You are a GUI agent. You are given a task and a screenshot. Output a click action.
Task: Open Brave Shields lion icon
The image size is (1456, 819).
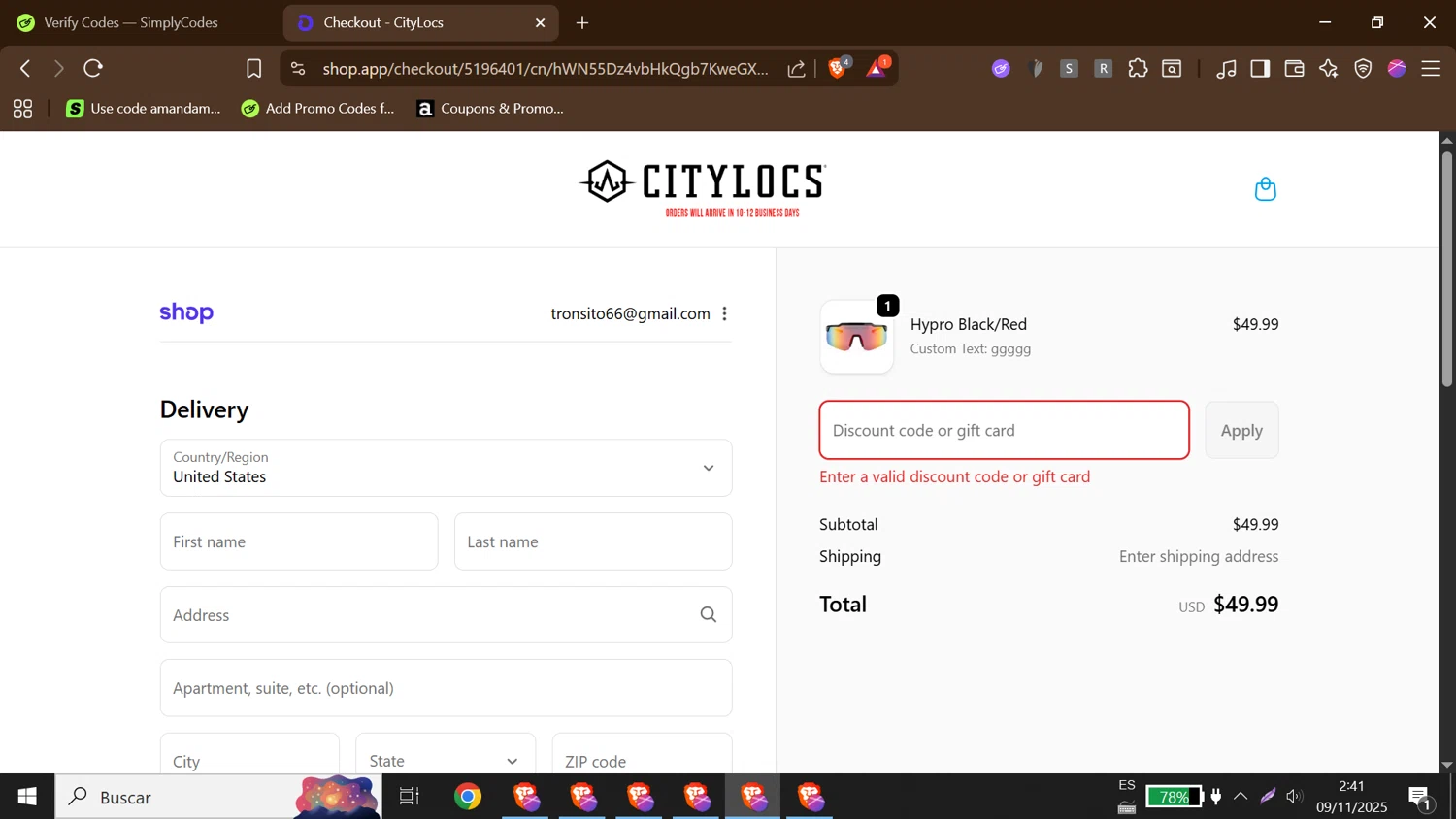click(837, 68)
